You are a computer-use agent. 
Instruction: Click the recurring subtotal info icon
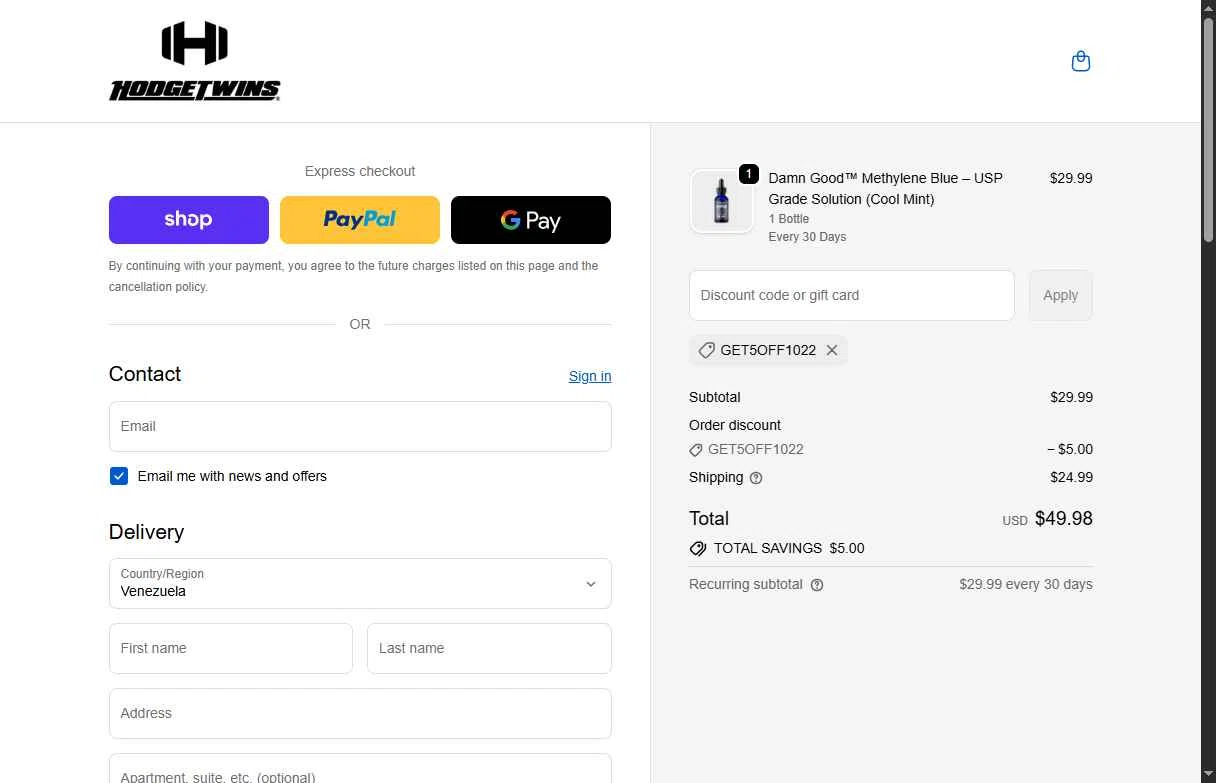click(817, 585)
